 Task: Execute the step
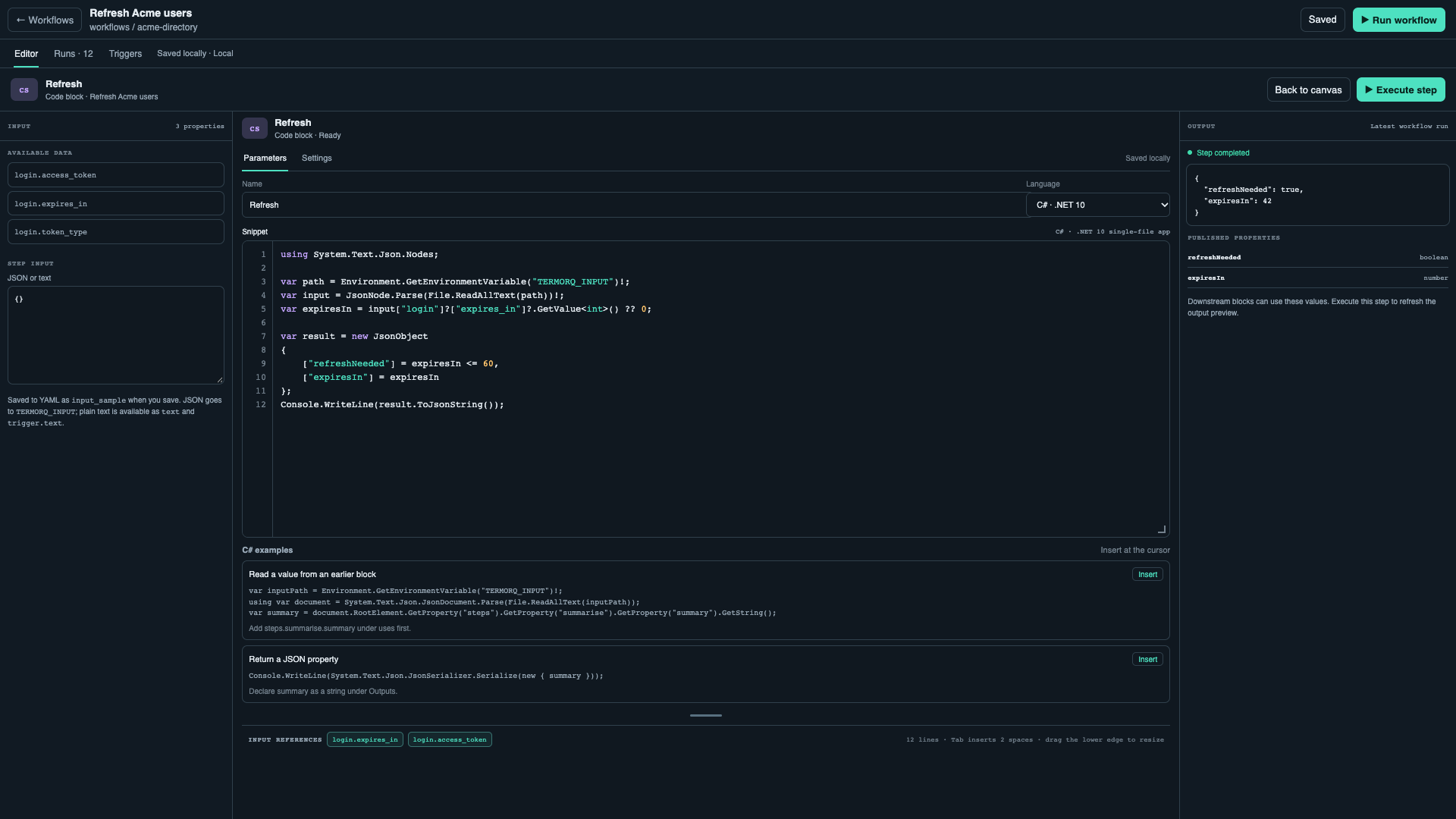[x=1401, y=89]
